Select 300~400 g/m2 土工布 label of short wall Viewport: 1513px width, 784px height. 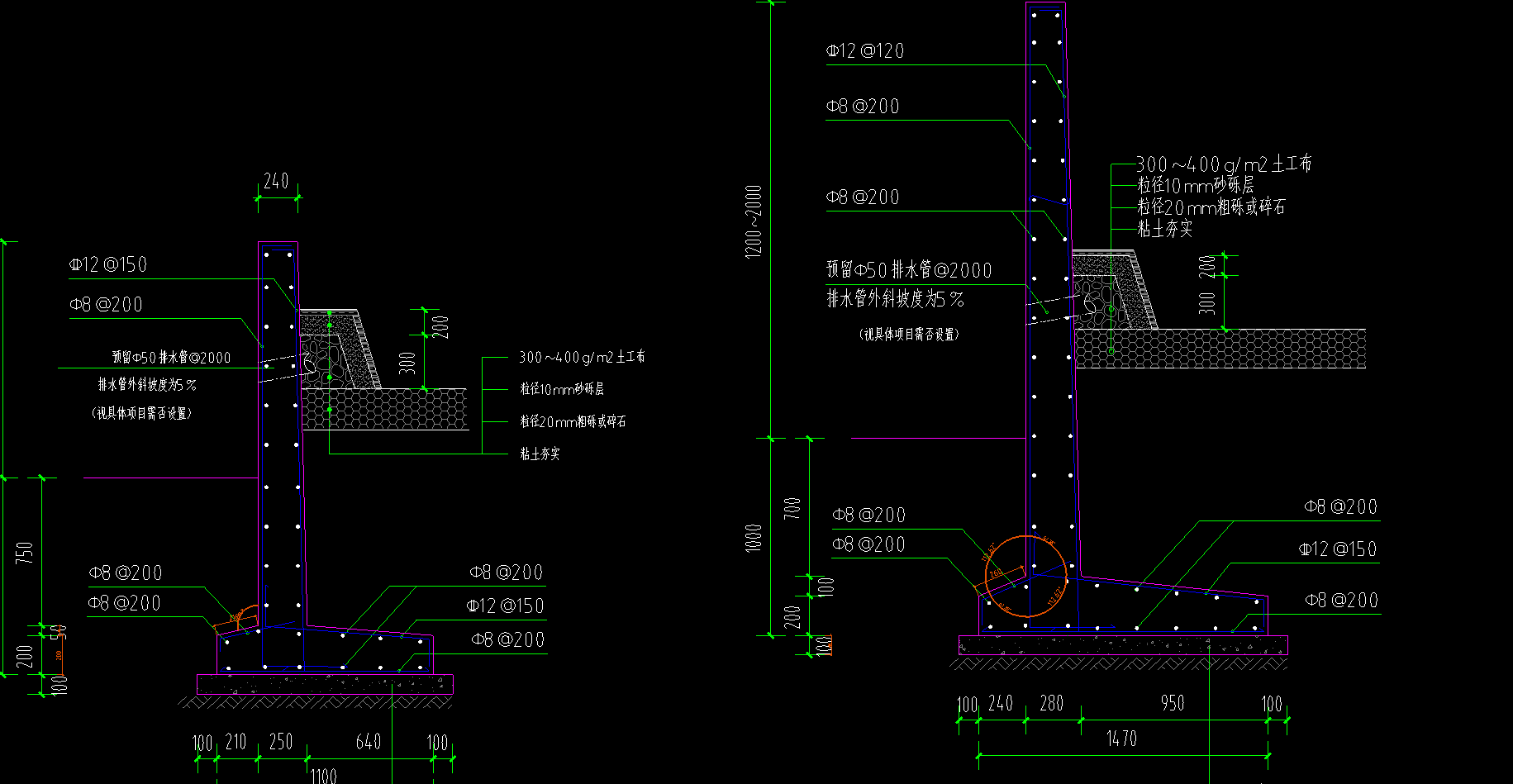(582, 357)
